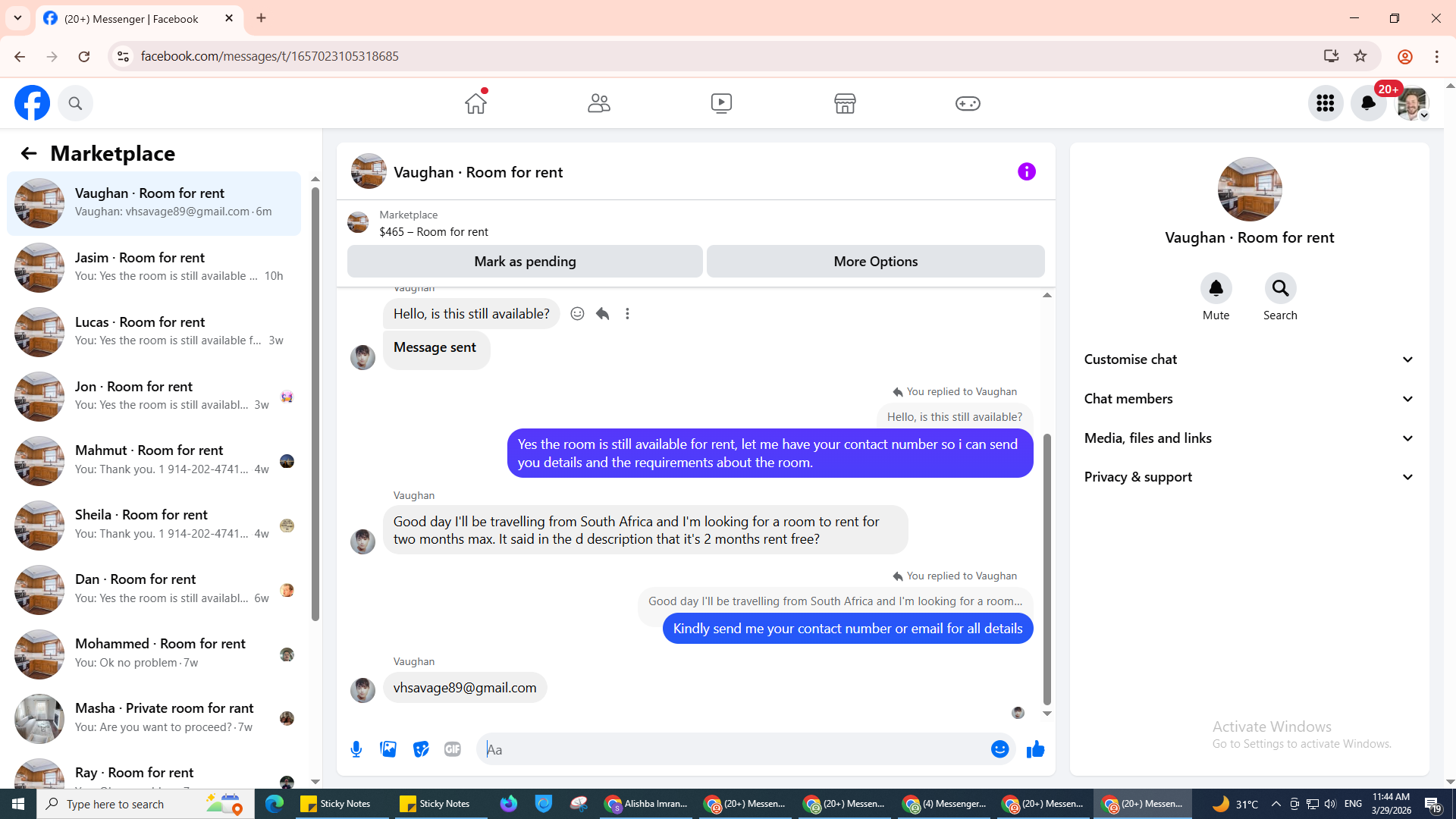Search in conversation using the magnifier icon

(x=1280, y=289)
